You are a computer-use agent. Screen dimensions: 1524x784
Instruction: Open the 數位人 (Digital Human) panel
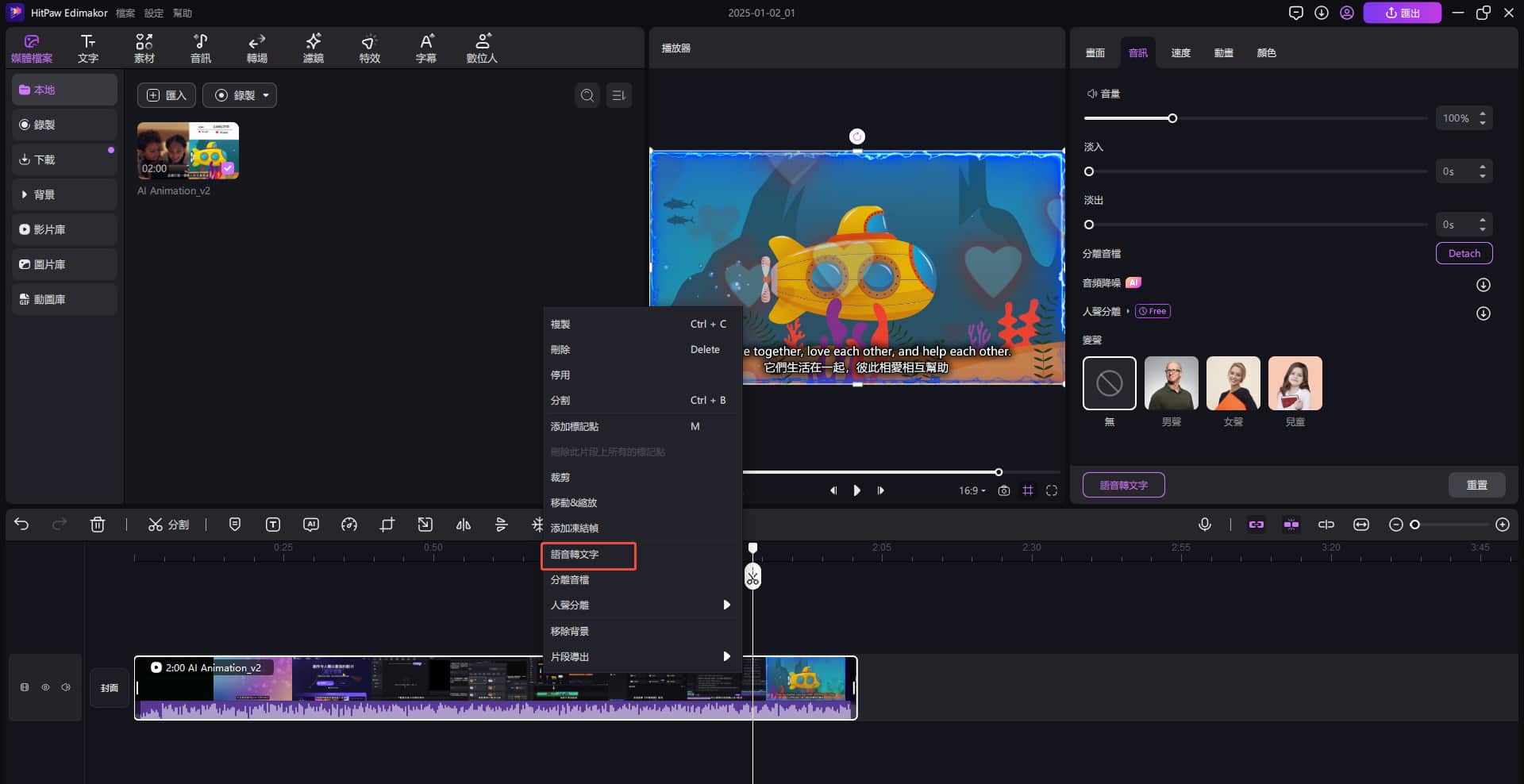(x=482, y=47)
